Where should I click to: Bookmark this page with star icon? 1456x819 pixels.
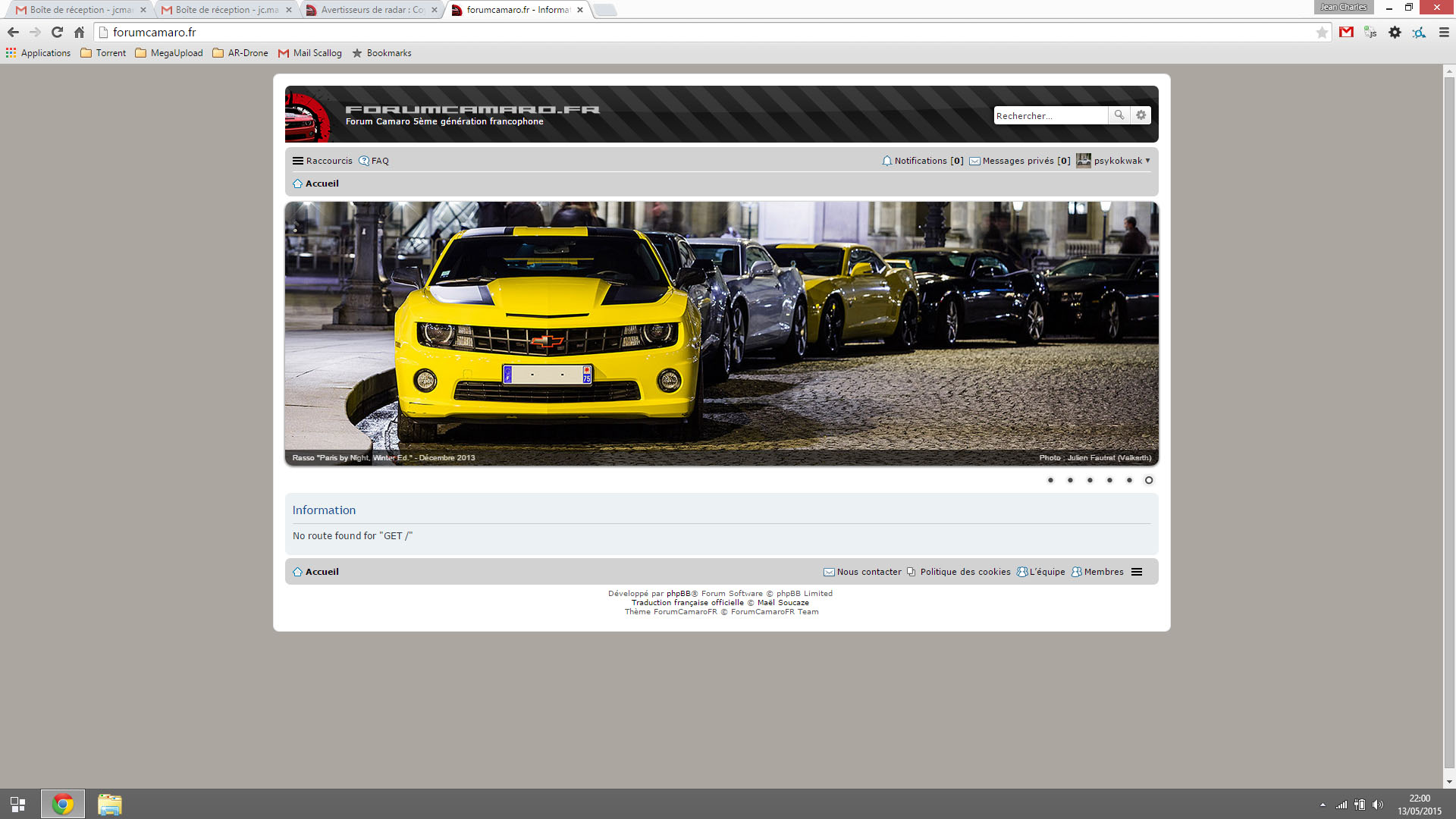click(x=1322, y=33)
